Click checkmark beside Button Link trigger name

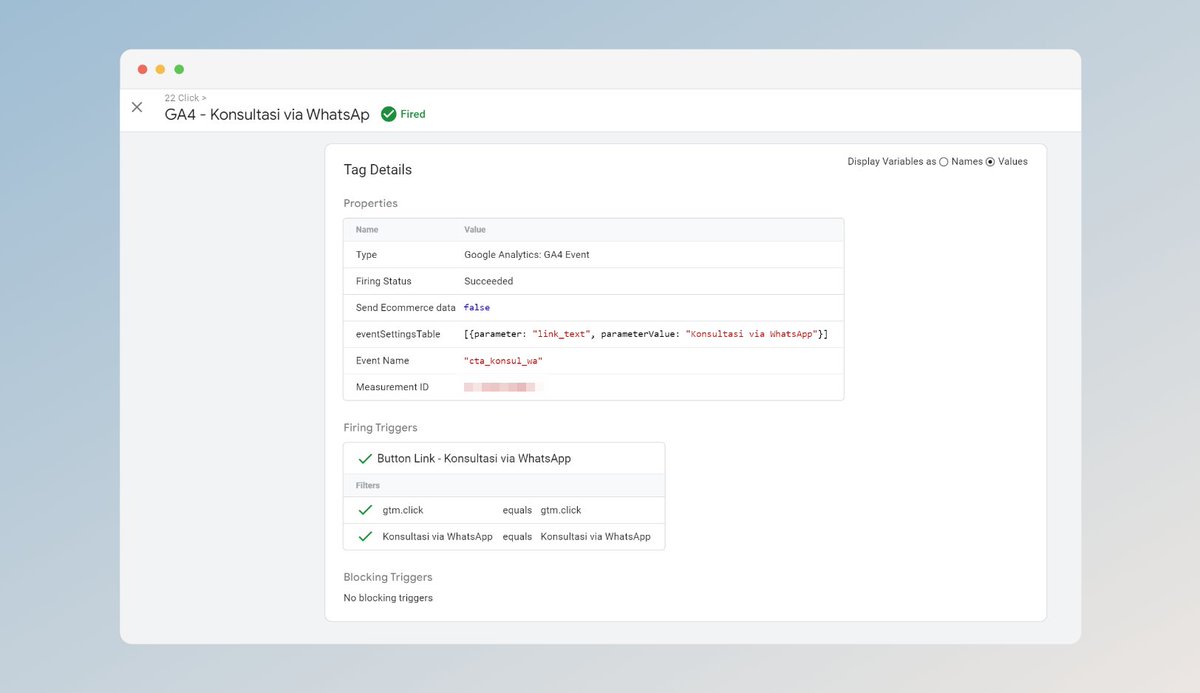point(365,458)
